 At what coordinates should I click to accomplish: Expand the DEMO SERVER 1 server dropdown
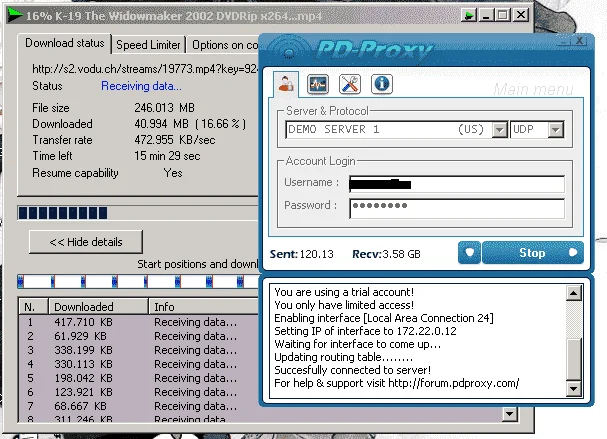499,130
